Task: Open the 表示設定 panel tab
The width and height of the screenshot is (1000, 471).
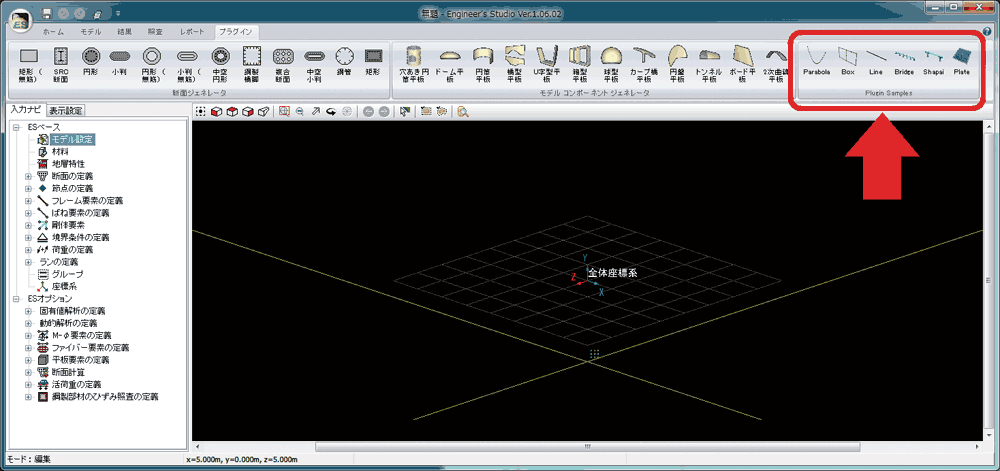Action: 66,110
